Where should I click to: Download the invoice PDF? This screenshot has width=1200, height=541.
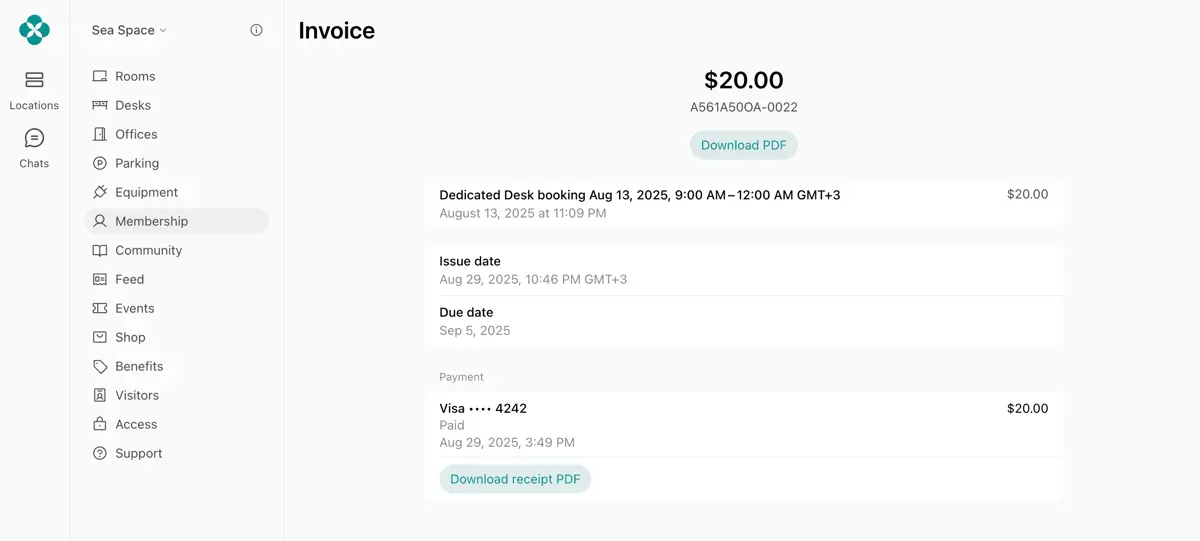tap(744, 145)
